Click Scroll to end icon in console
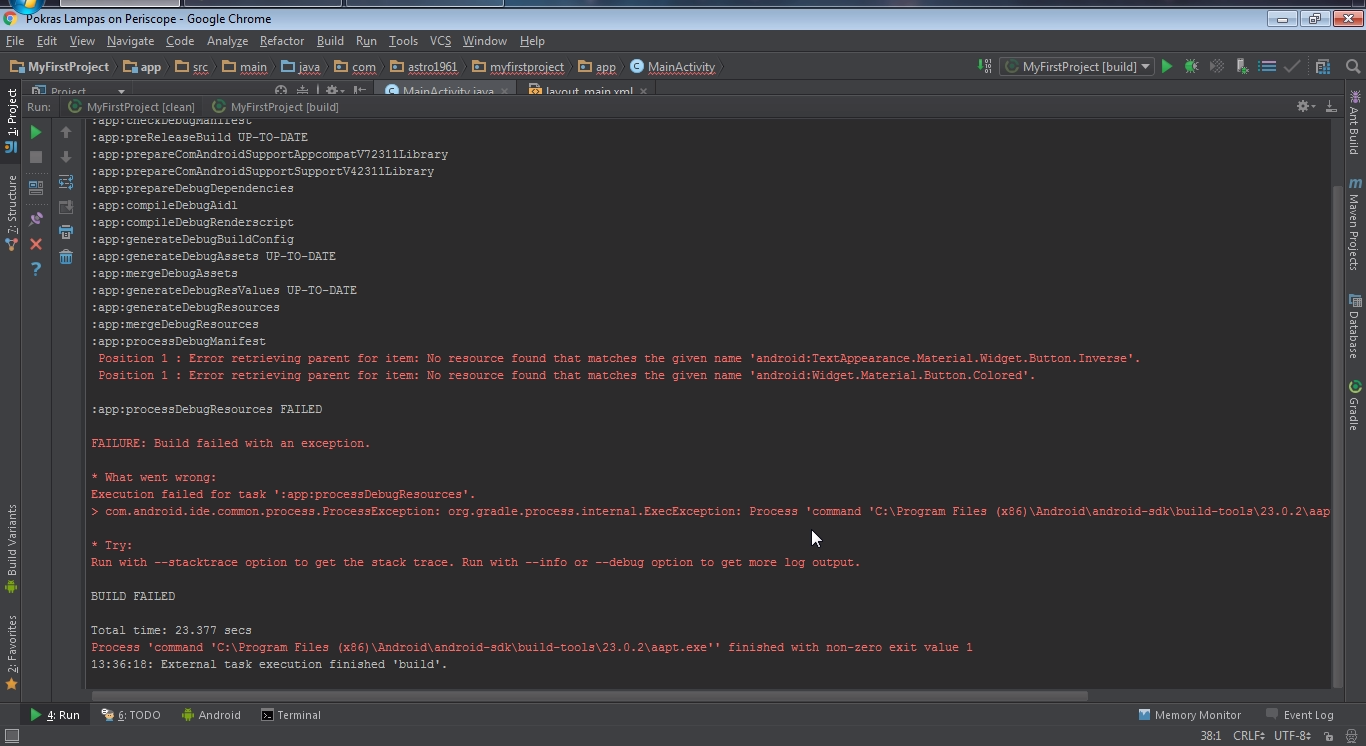Image resolution: width=1366 pixels, height=746 pixels. coord(66,207)
